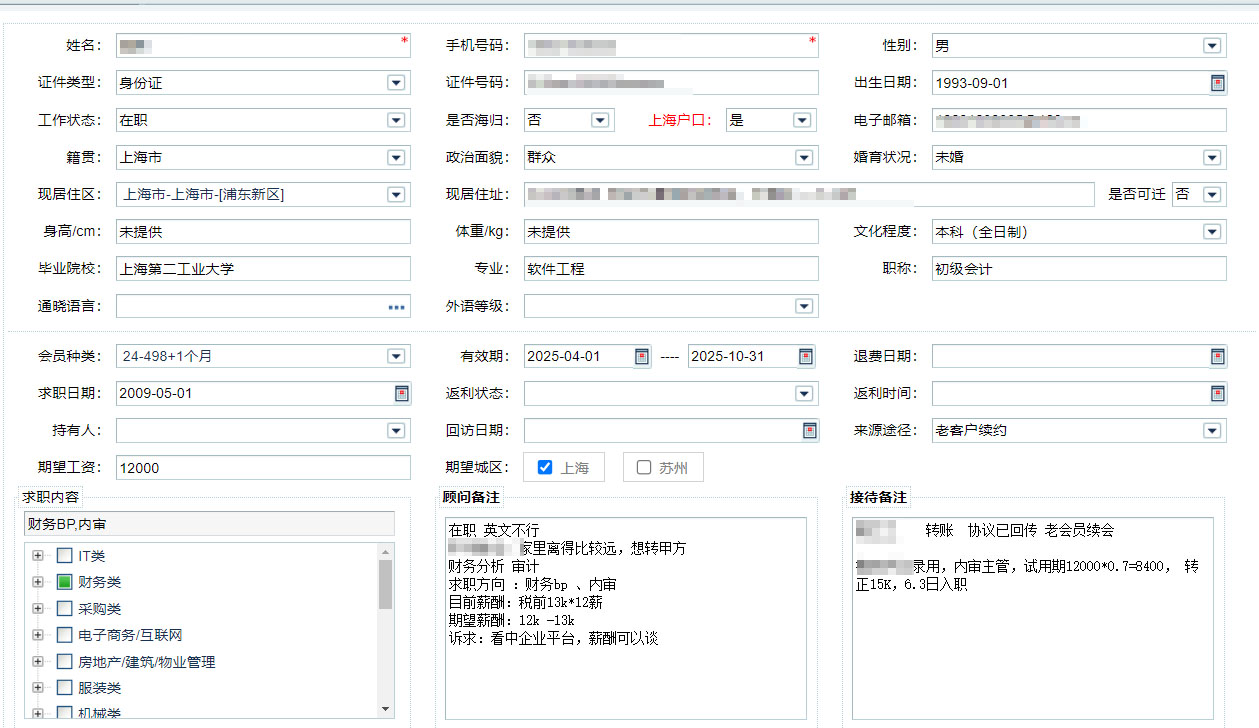Open the 是否可迁 dropdown
This screenshot has width=1259, height=728.
coord(1212,194)
